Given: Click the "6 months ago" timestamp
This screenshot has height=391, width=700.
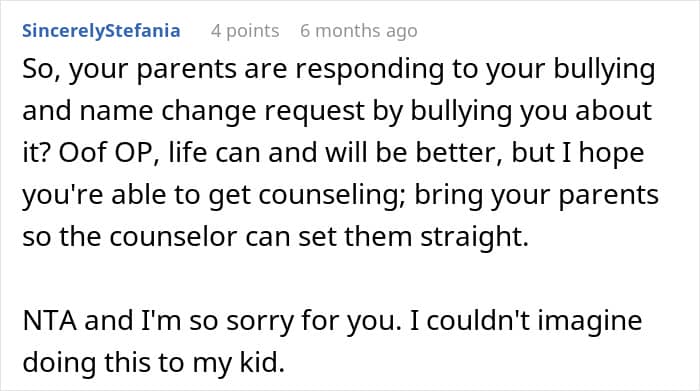Looking at the screenshot, I should pyautogui.click(x=359, y=31).
